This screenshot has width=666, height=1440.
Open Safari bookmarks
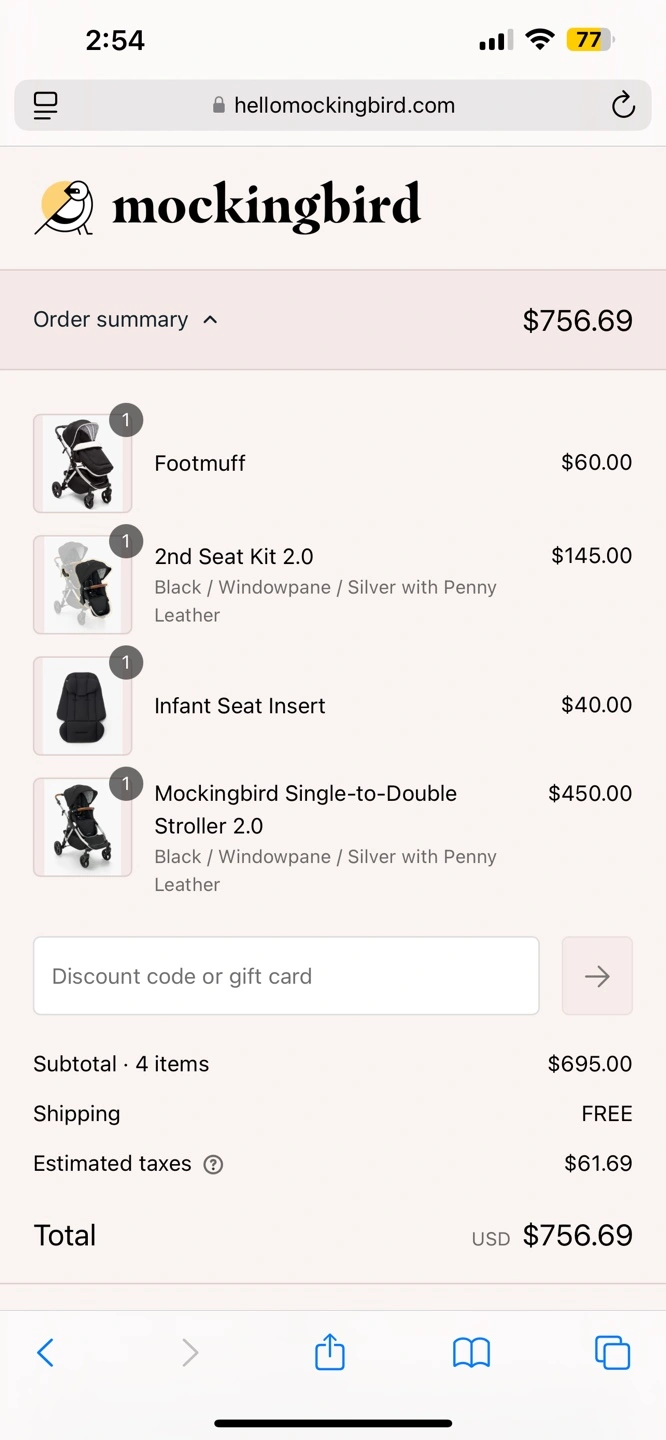click(471, 1353)
